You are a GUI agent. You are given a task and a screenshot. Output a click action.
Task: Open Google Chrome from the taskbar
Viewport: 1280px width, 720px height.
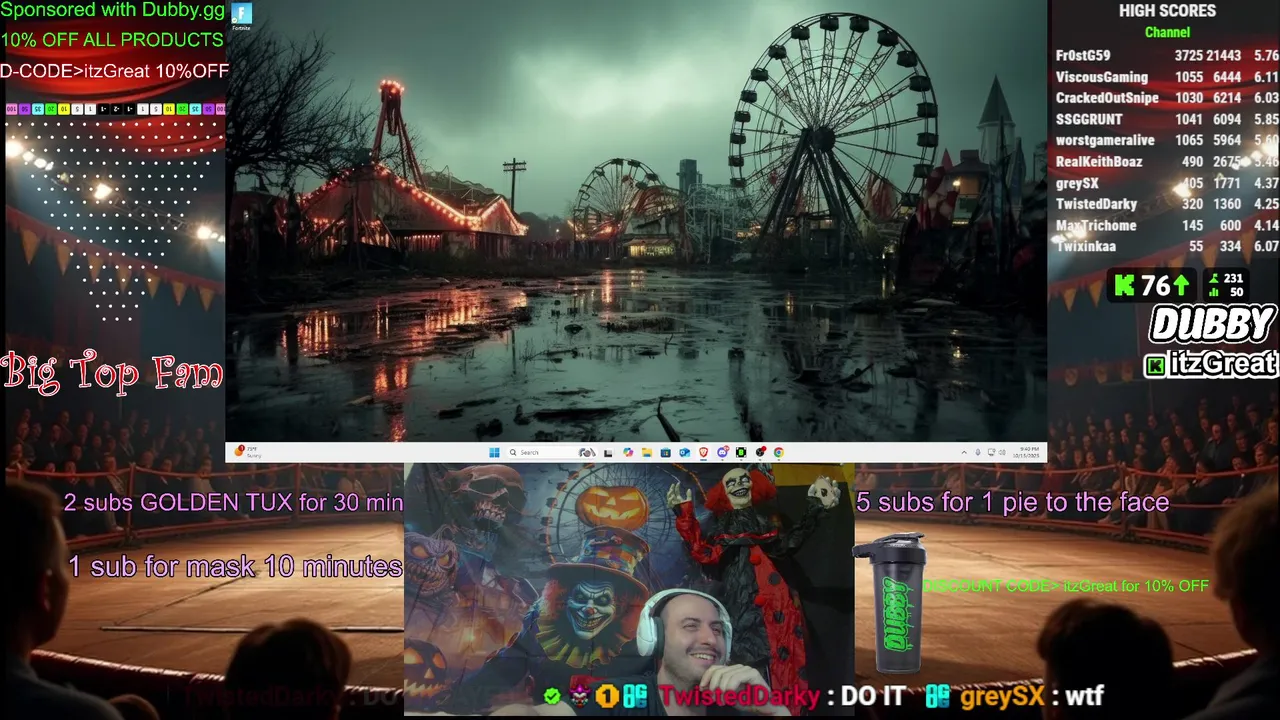(778, 452)
